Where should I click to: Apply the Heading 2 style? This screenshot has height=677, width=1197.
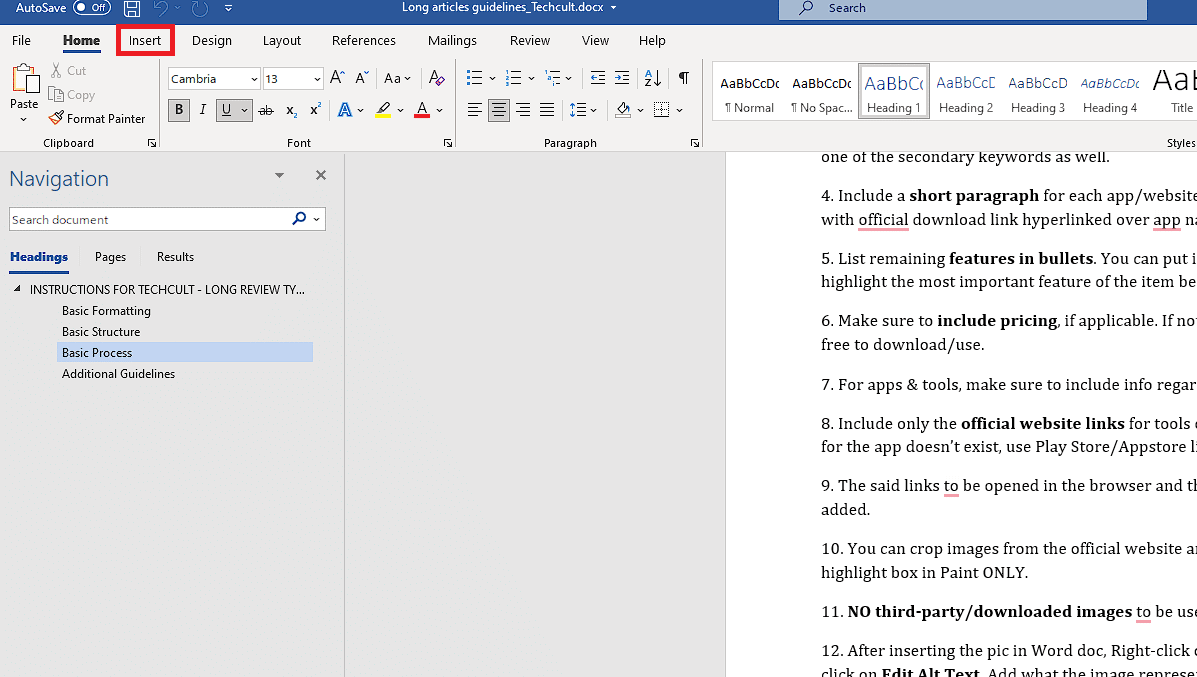[966, 93]
